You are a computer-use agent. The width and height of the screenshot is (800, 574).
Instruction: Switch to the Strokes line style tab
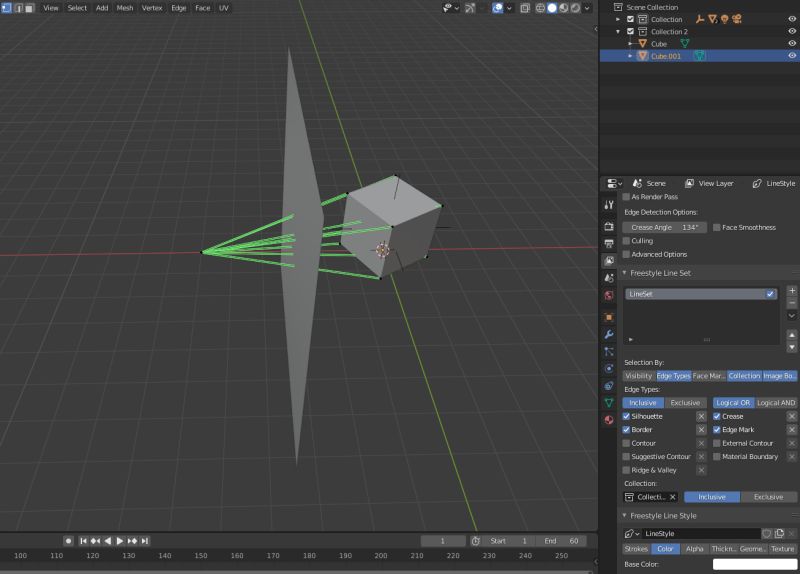pyautogui.click(x=636, y=549)
